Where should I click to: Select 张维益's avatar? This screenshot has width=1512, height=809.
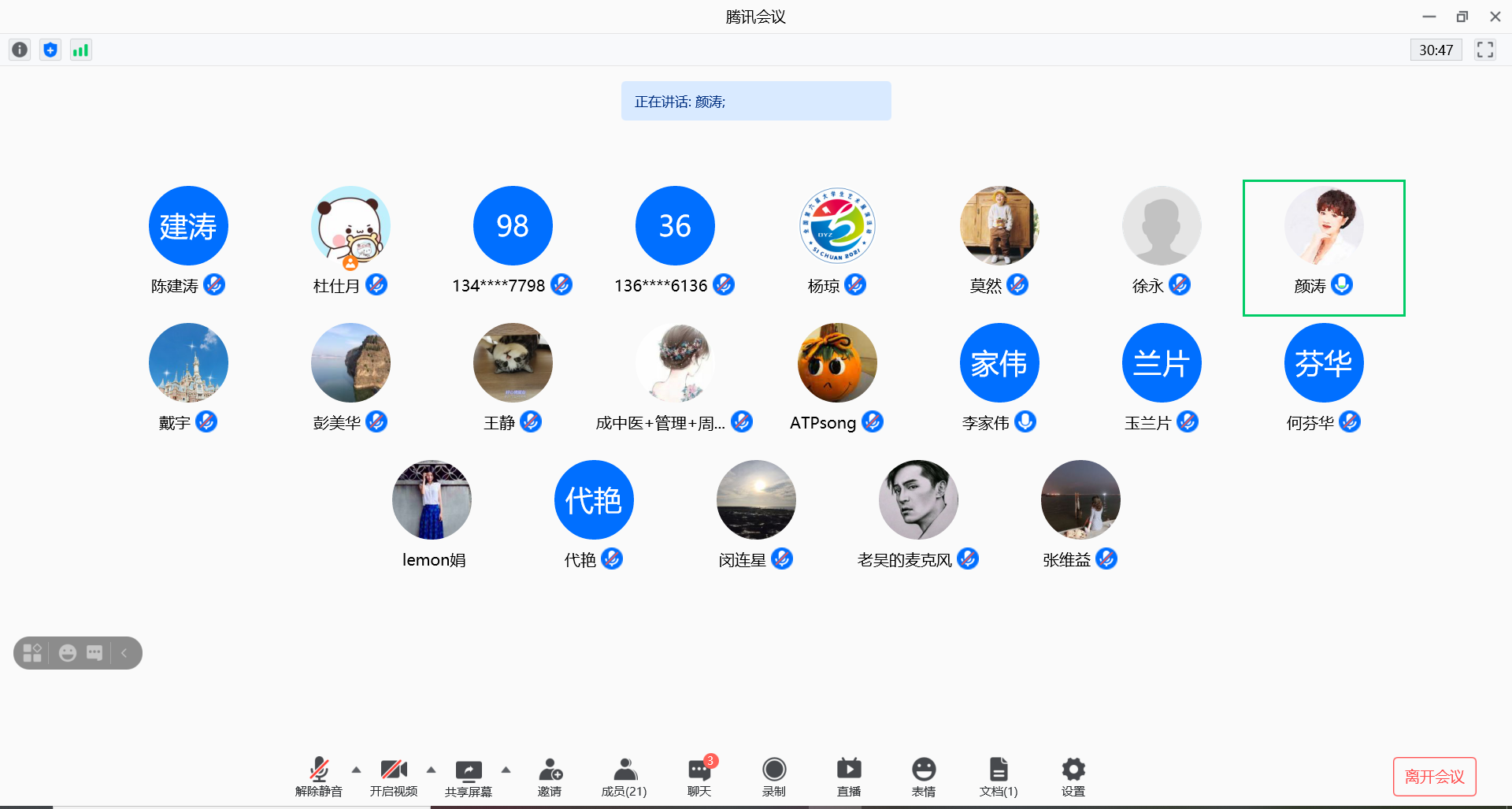1080,500
